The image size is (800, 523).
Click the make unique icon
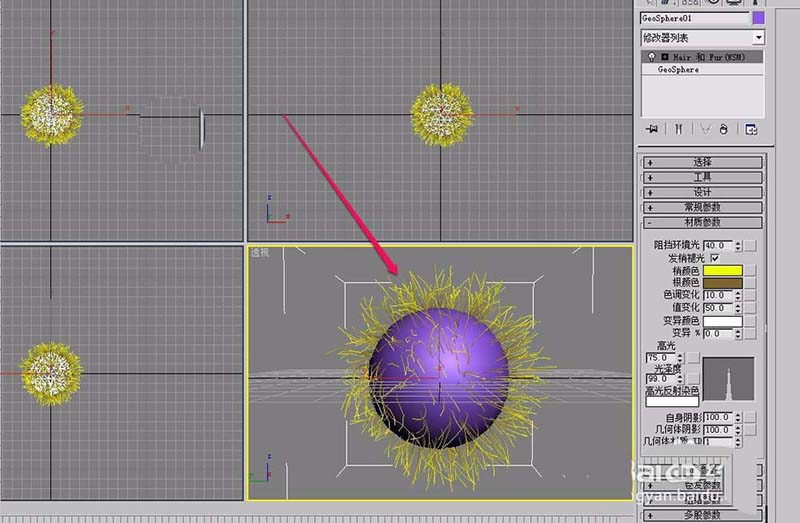coord(706,129)
